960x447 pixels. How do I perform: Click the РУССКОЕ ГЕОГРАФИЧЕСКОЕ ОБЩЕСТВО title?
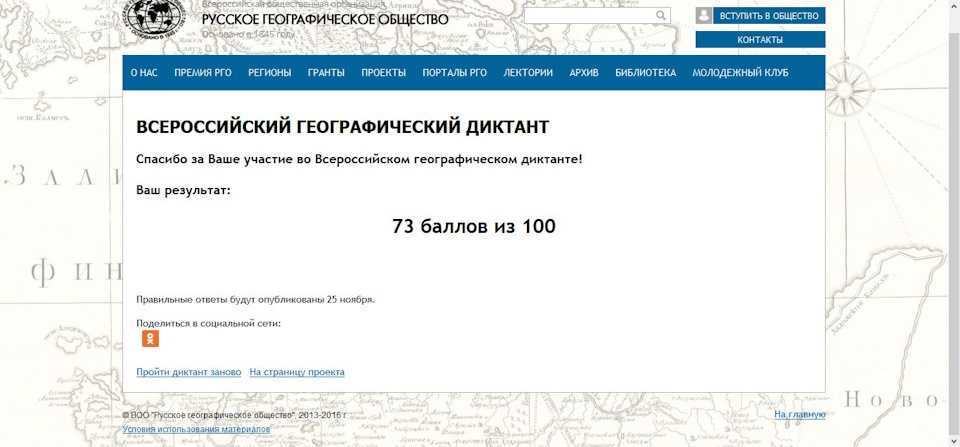tap(325, 19)
